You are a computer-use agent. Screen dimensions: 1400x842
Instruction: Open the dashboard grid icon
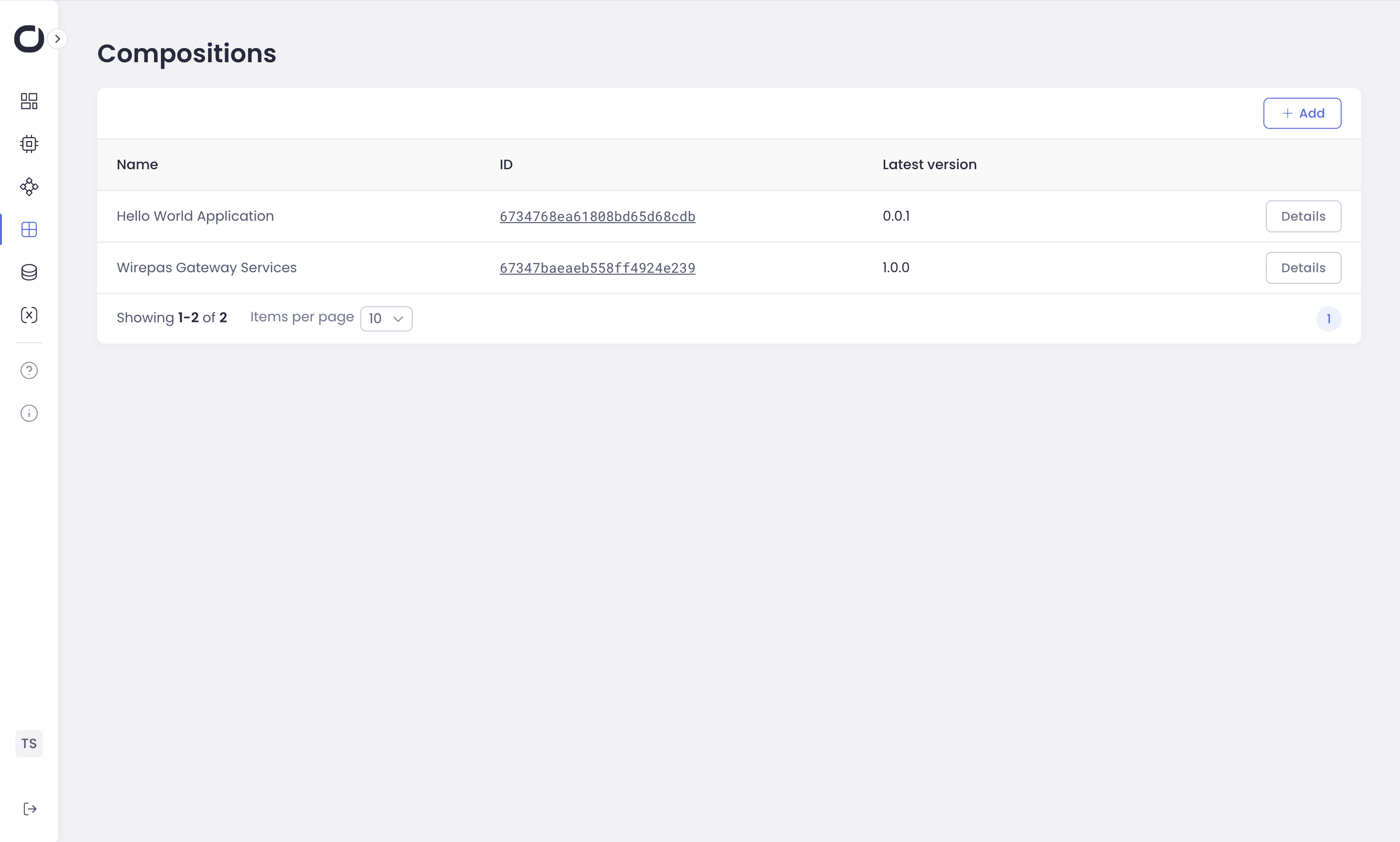click(29, 101)
